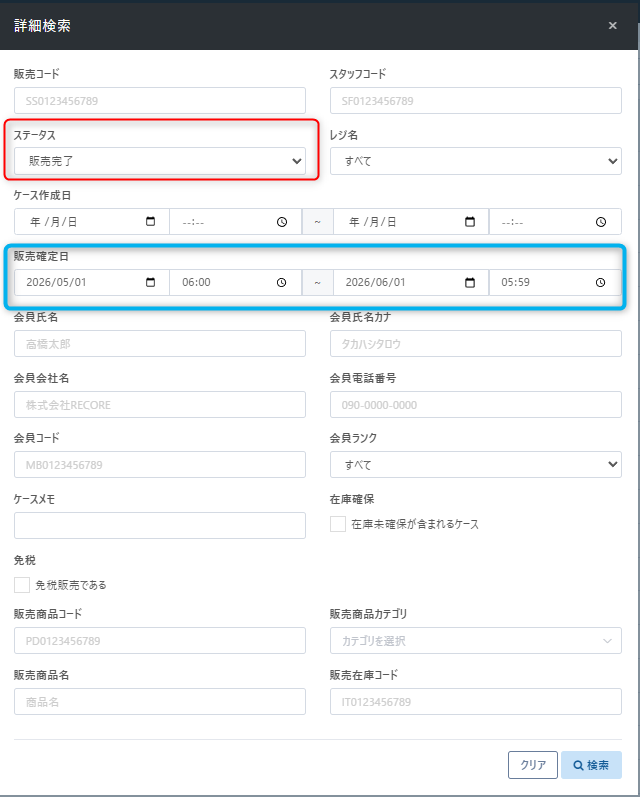Open calendar icon next to 2026/05/01
640x797 pixels.
(x=150, y=282)
